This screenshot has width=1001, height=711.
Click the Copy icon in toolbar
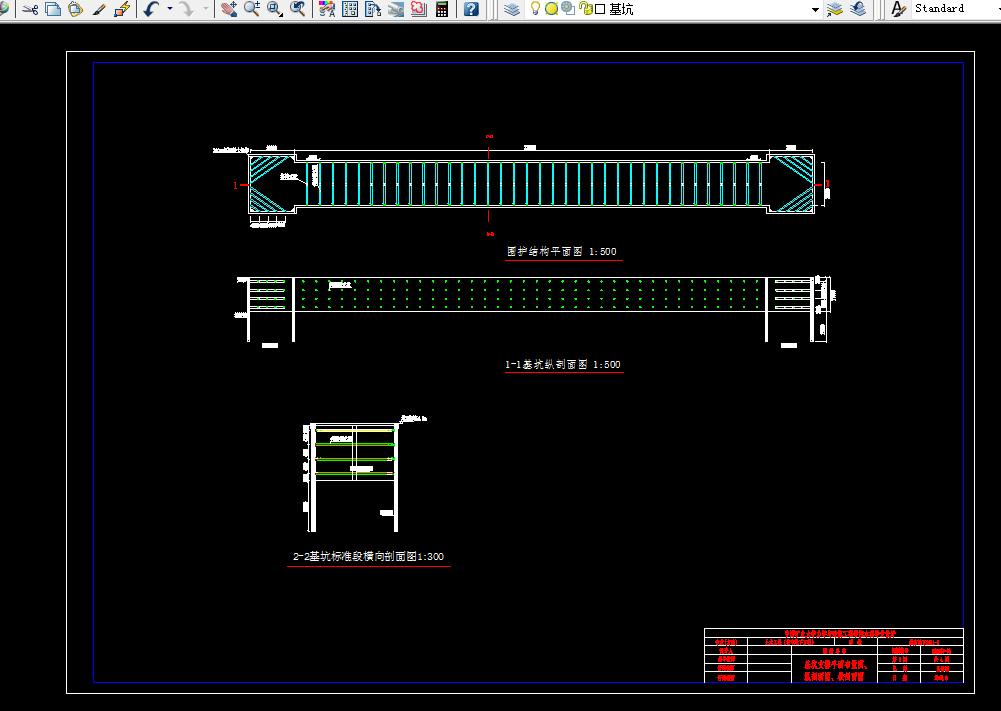(x=53, y=9)
